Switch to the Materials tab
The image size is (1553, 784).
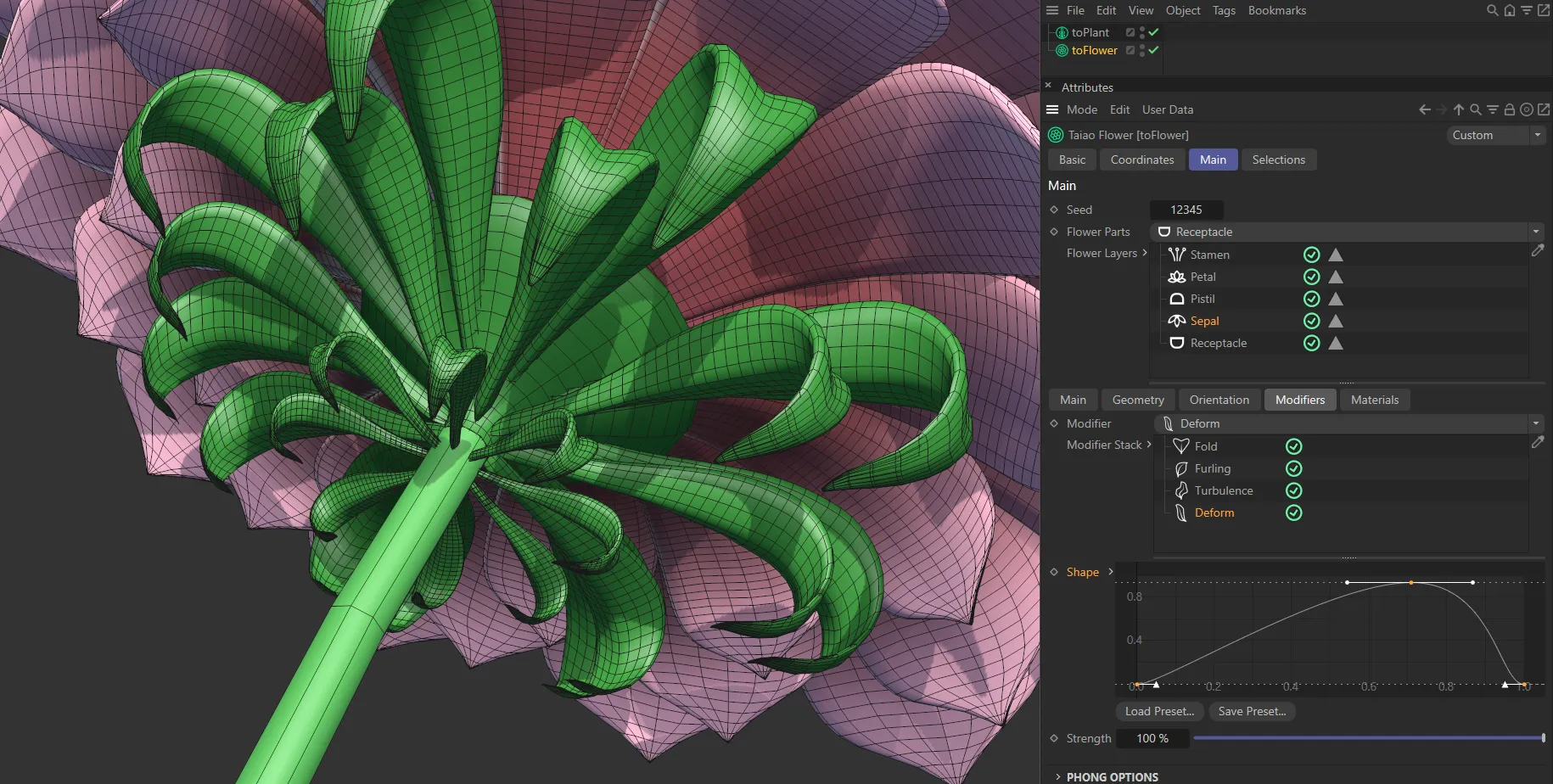coord(1375,400)
